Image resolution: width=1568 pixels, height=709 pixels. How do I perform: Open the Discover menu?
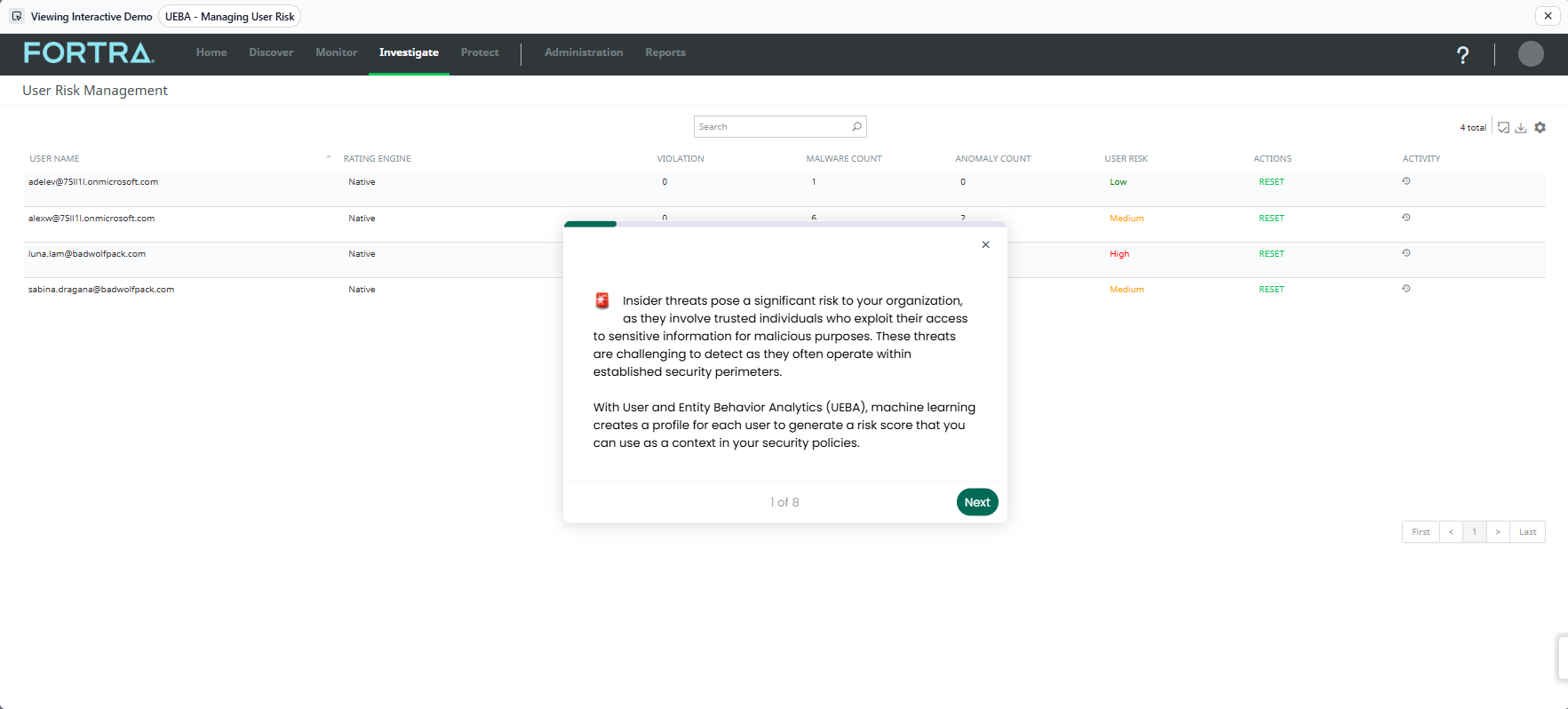(271, 52)
